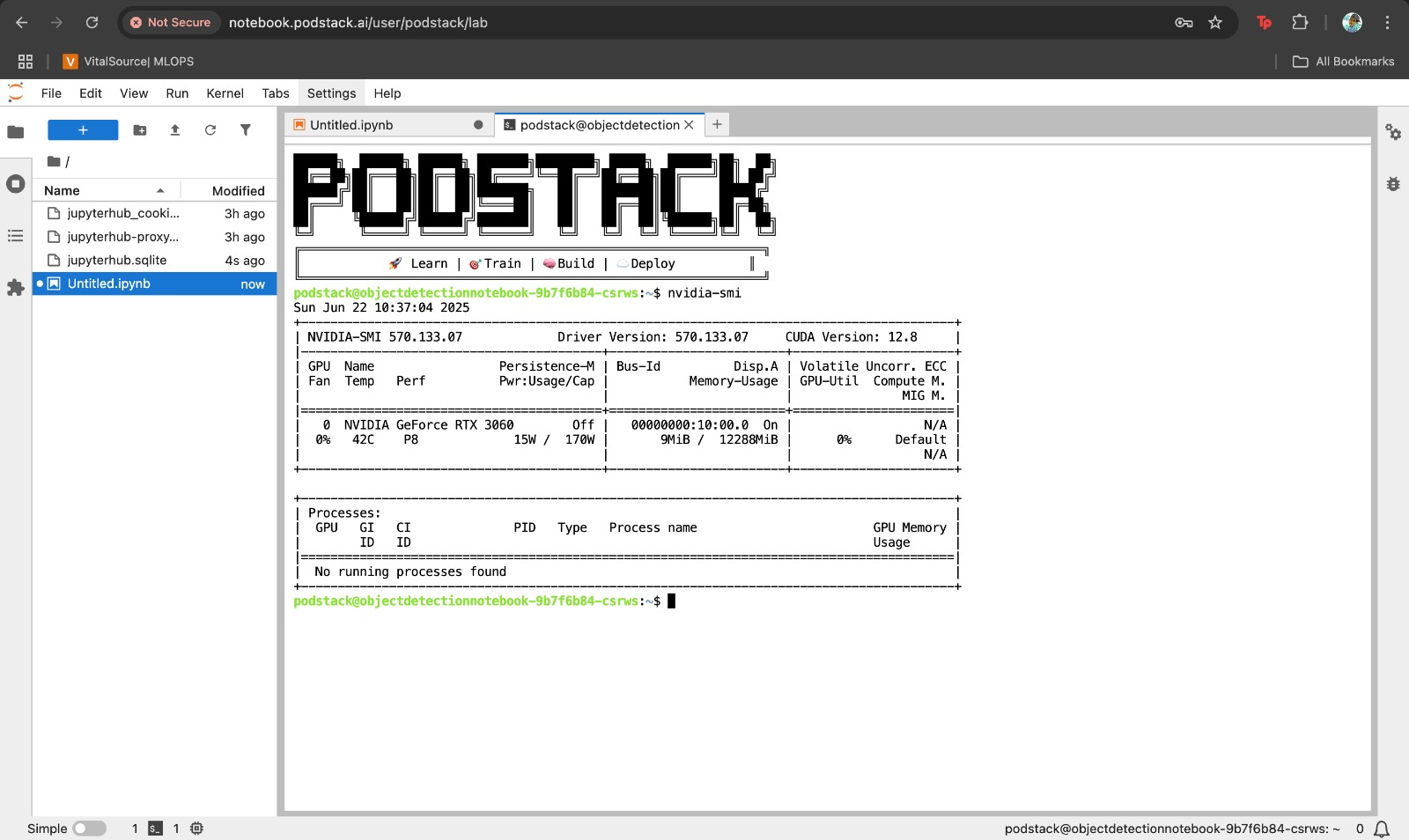Switch to the Untitled.ipynb tab
The width and height of the screenshot is (1409, 840).
pyautogui.click(x=352, y=125)
